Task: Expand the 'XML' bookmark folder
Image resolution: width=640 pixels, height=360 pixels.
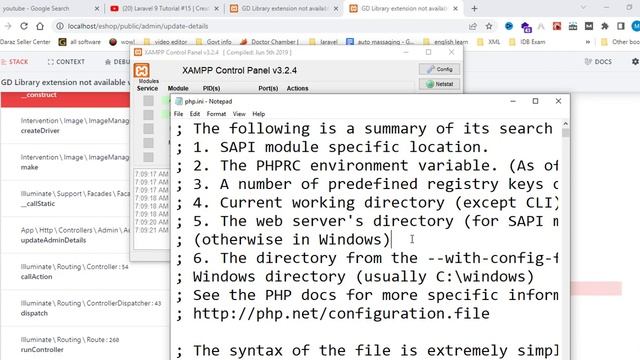Action: (x=489, y=42)
